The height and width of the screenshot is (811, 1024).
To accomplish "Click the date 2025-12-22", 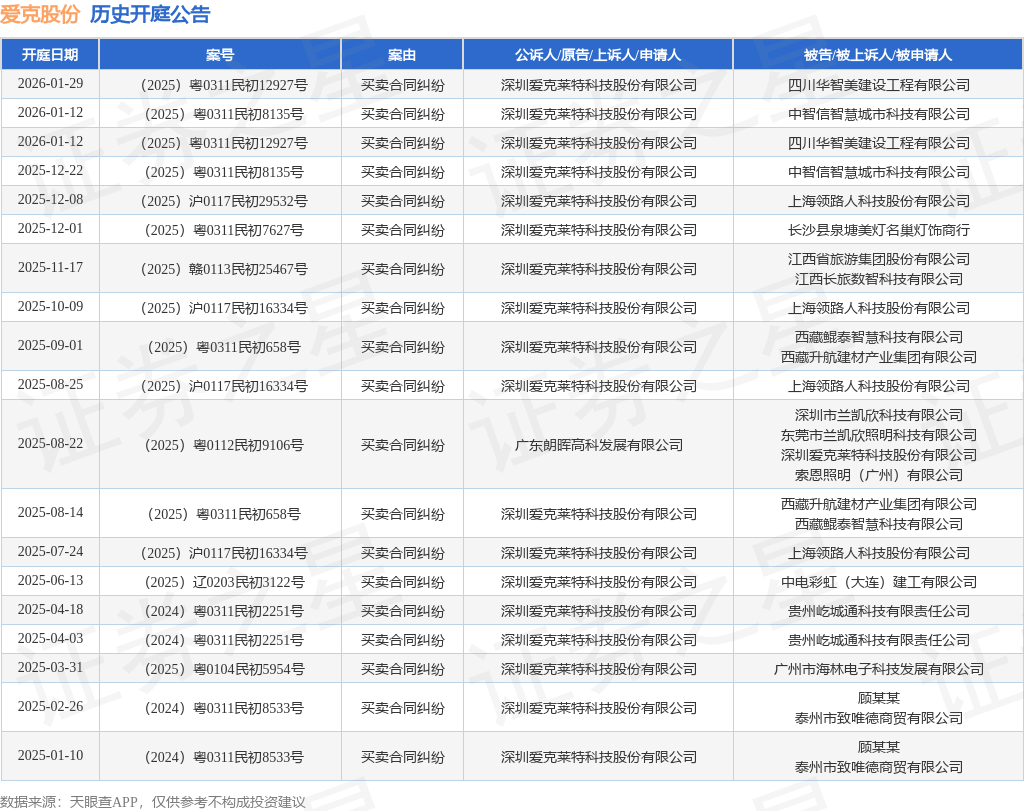I will (x=50, y=170).
